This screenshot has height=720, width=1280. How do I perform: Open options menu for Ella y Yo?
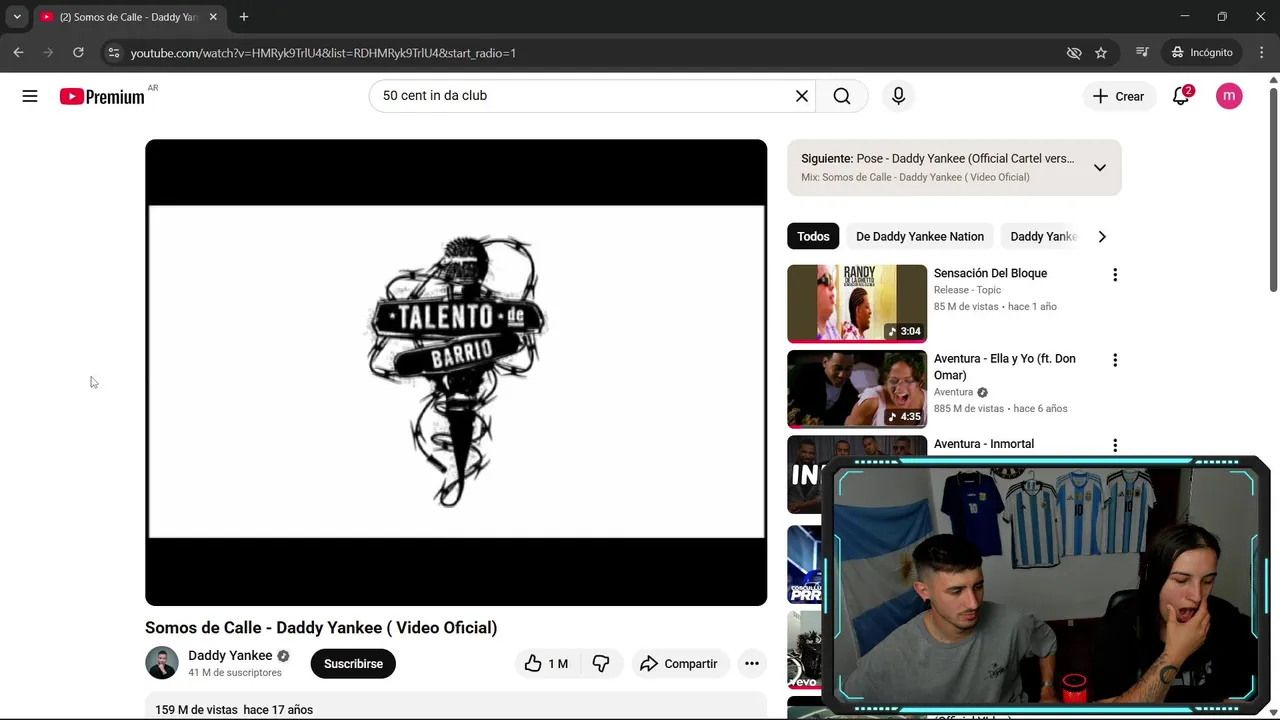point(1115,360)
